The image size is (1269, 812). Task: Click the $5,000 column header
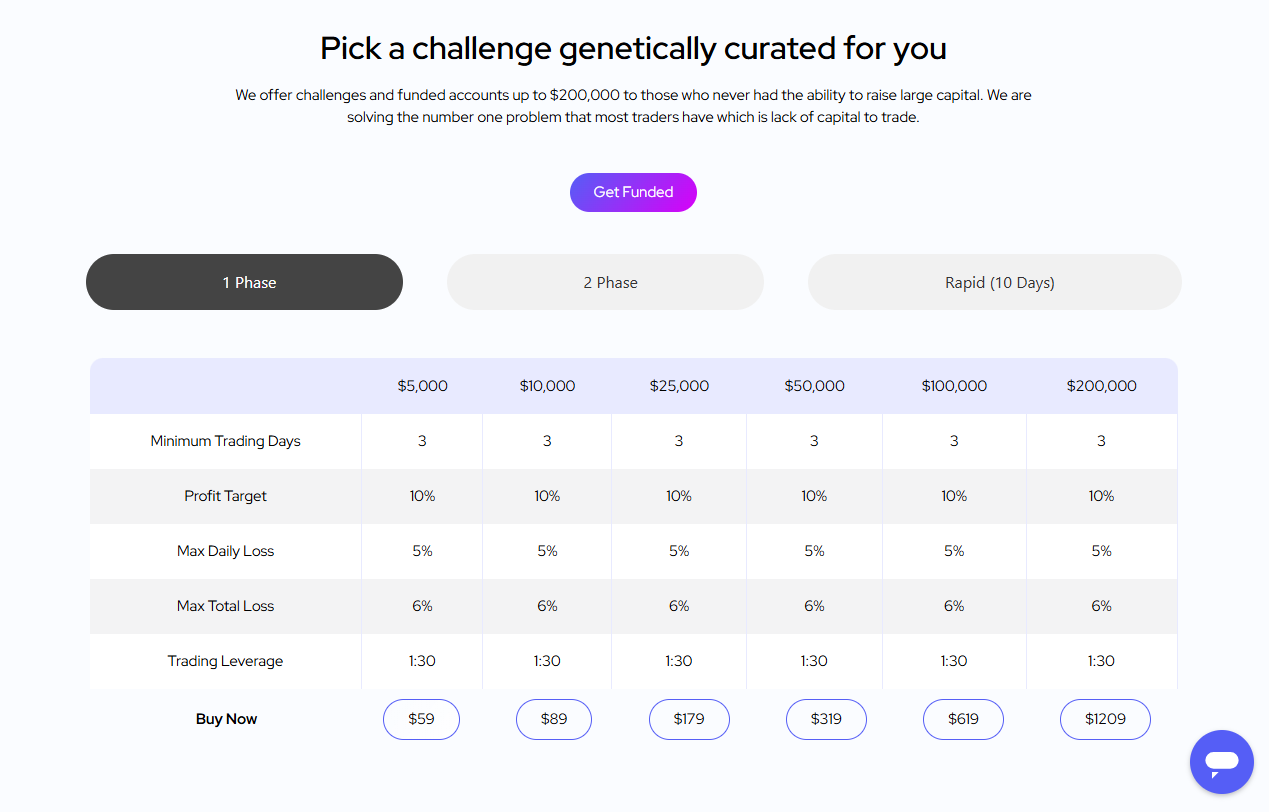pyautogui.click(x=421, y=385)
